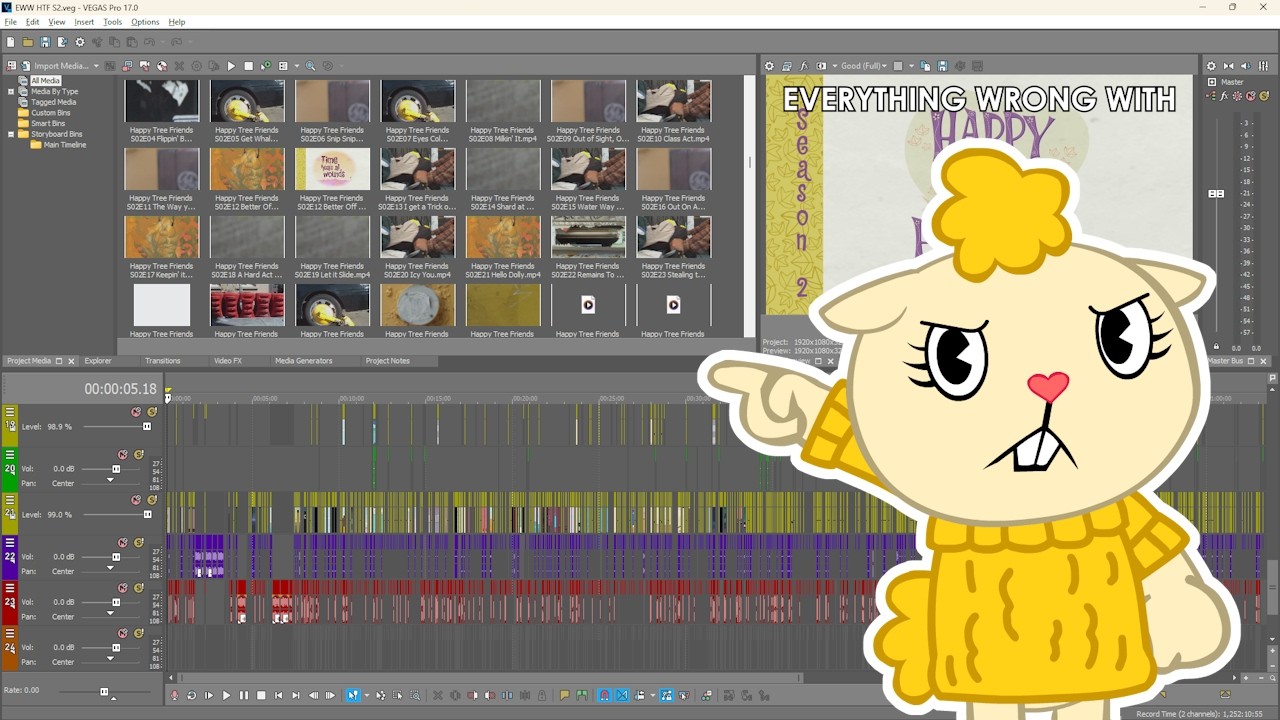
Task: Open the Import Media dropdown arrow
Action: 96,66
